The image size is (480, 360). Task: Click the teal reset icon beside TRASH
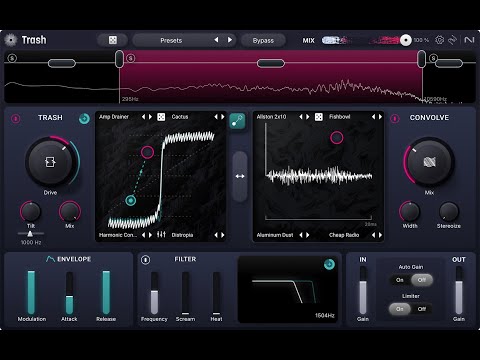(x=84, y=118)
